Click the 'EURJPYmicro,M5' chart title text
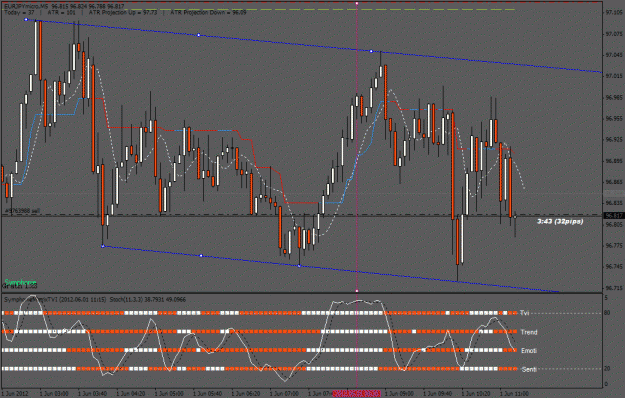 click(x=25, y=7)
